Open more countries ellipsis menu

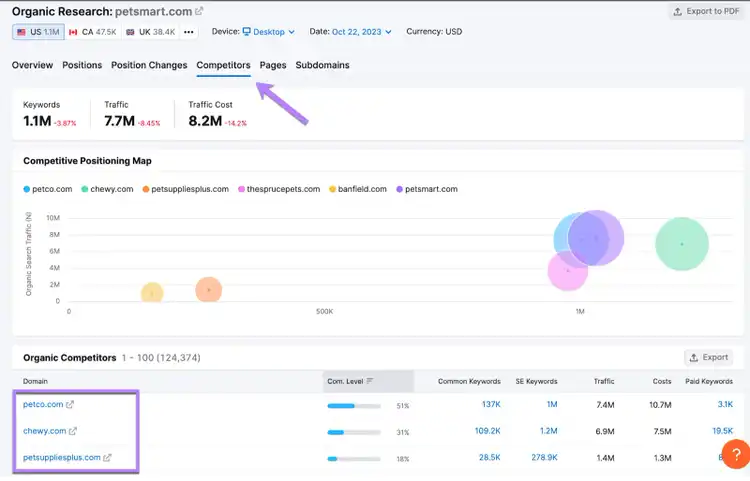pos(188,32)
